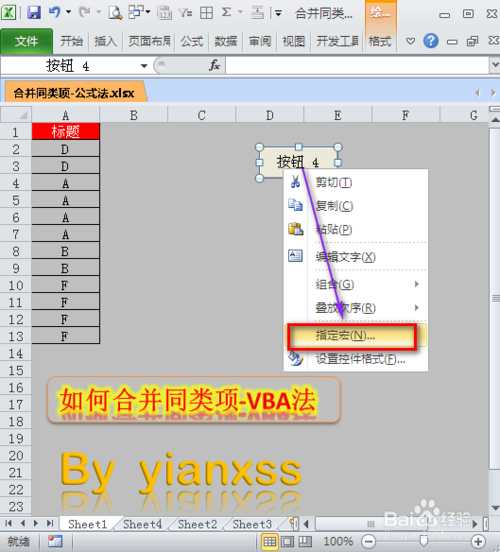
Task: Click the 100% zoom level
Action: coord(338,541)
